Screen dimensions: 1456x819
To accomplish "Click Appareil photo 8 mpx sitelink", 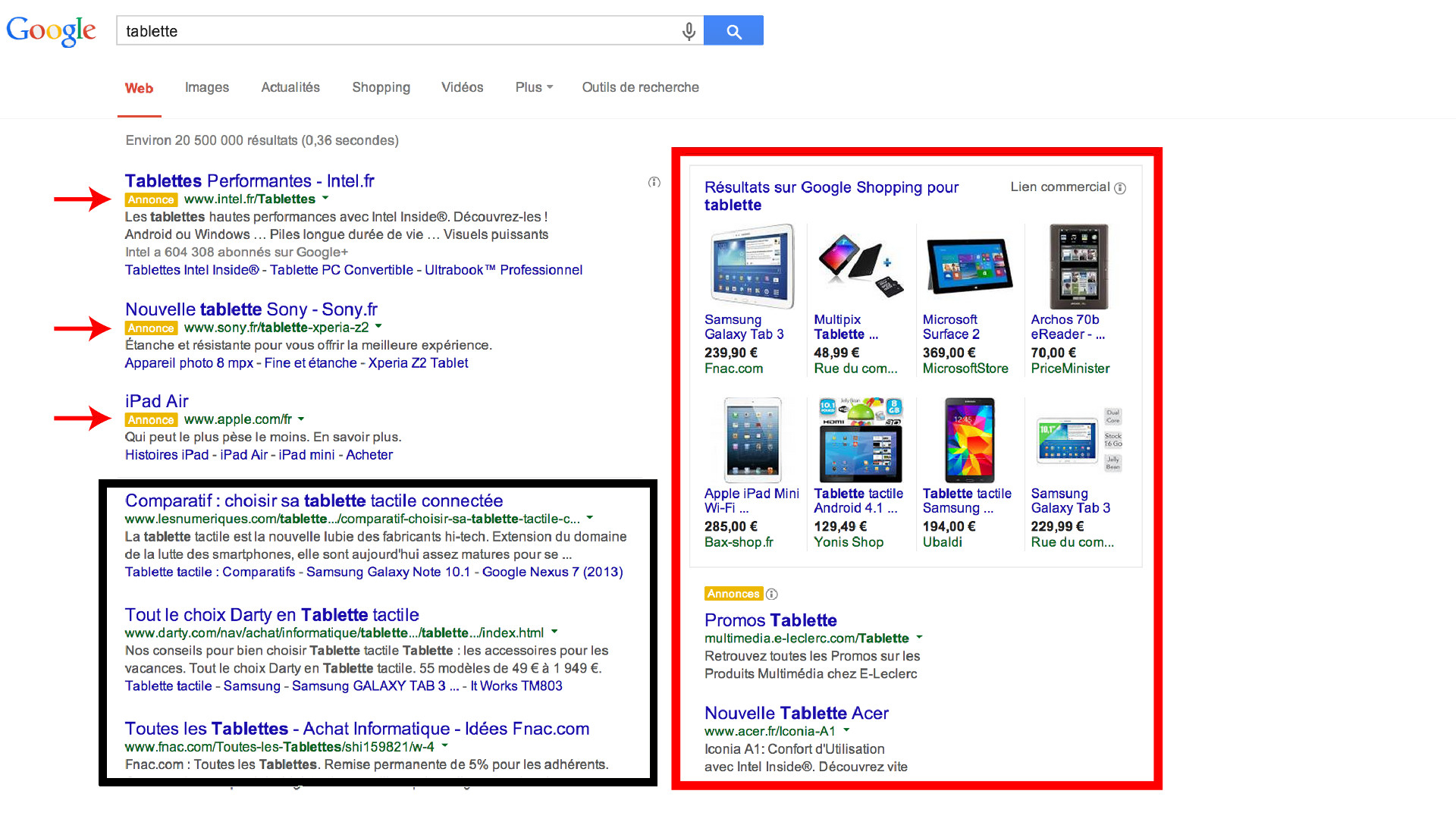I will click(189, 363).
